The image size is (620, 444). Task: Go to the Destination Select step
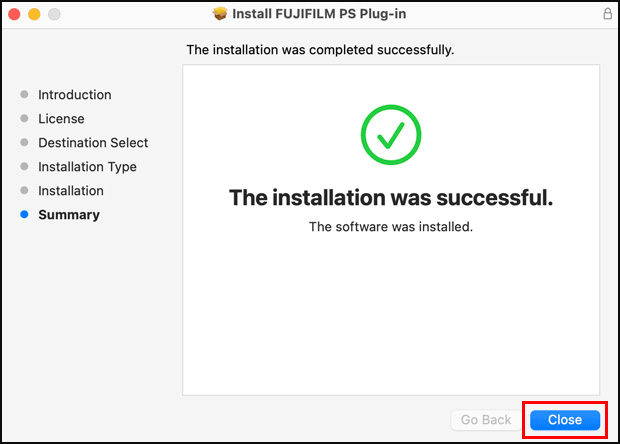click(93, 143)
